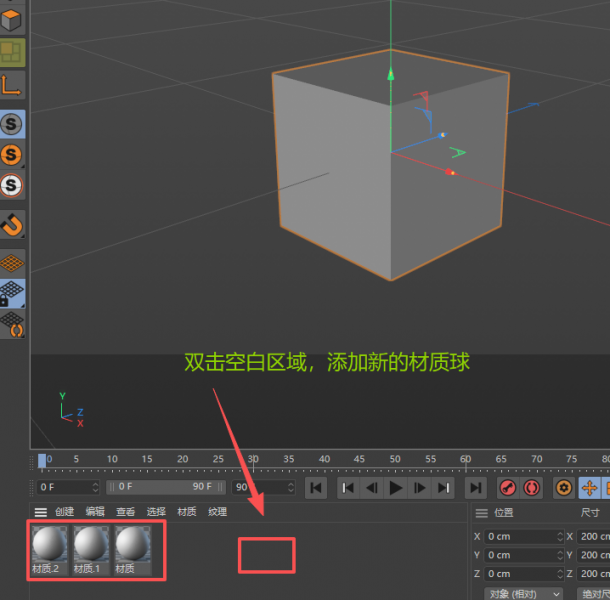Switch to Model mode cube icon
Image resolution: width=610 pixels, height=600 pixels.
pyautogui.click(x=12, y=19)
